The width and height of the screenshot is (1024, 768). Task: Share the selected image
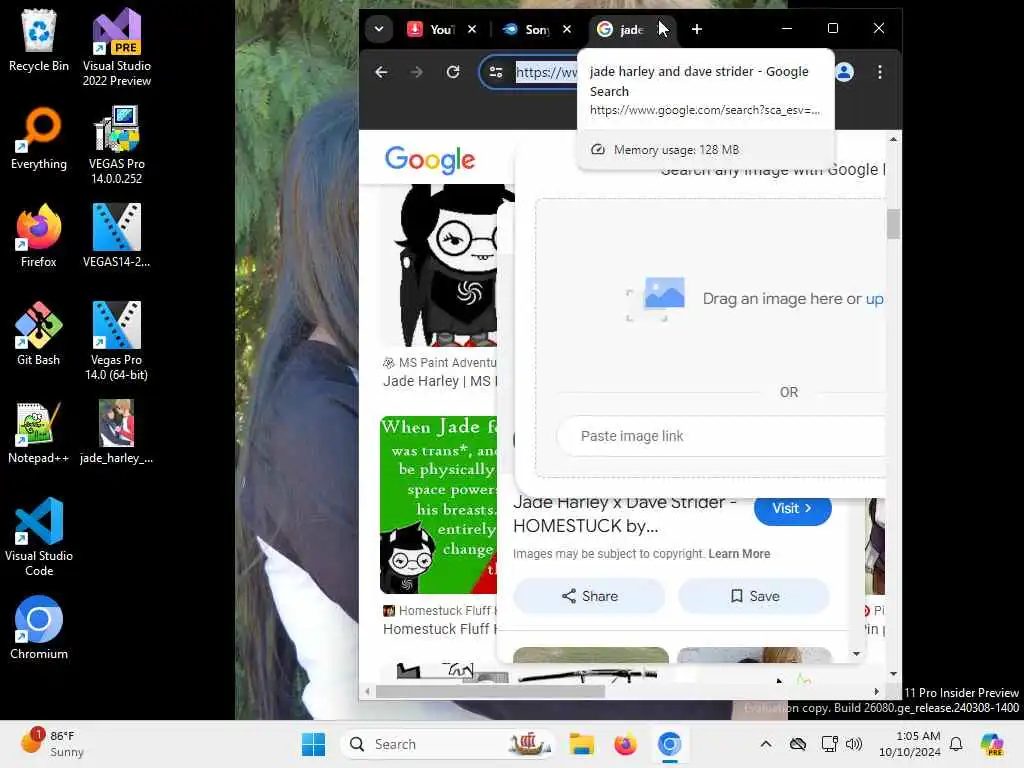[589, 596]
